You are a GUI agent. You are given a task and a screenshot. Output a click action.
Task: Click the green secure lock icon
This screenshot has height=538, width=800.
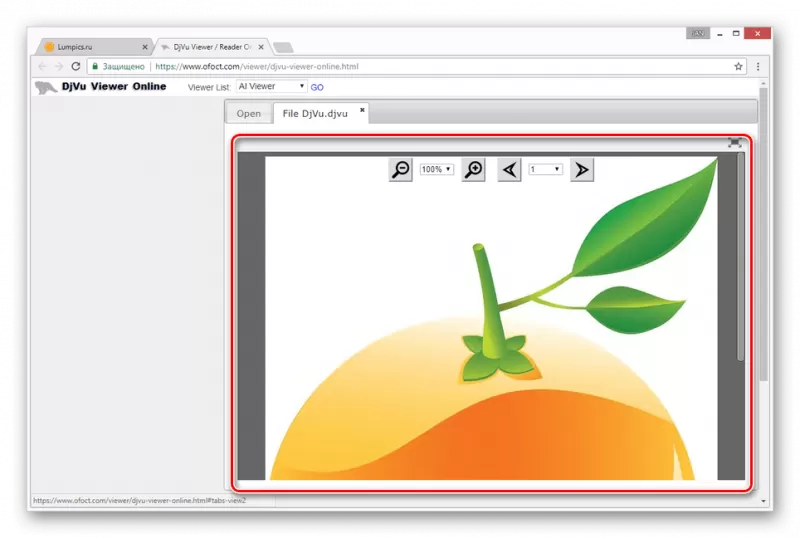(x=95, y=66)
